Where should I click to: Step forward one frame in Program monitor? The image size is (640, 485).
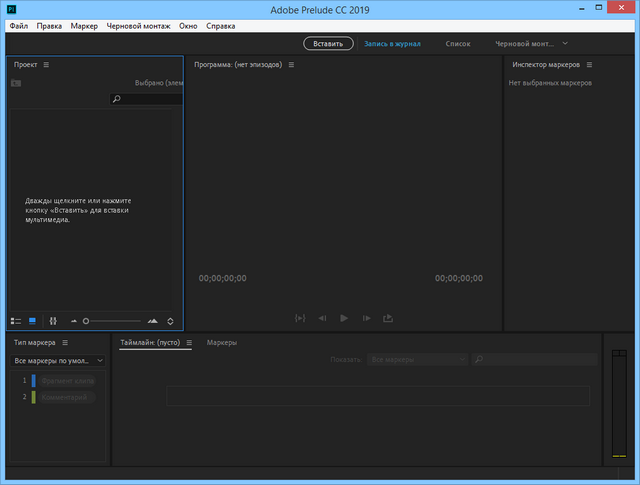point(366,318)
